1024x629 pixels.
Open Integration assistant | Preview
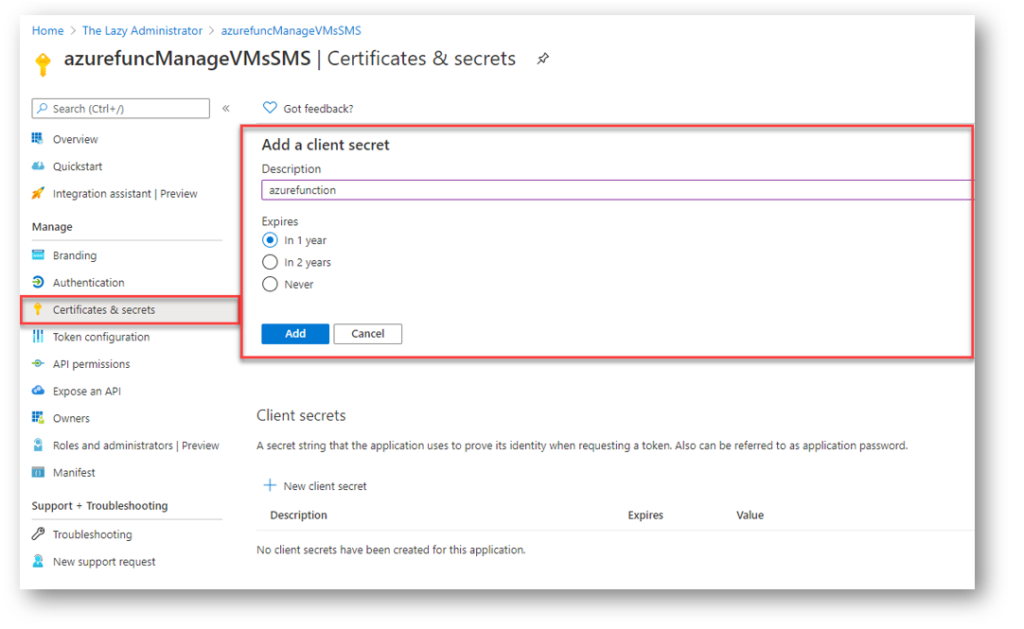[127, 194]
